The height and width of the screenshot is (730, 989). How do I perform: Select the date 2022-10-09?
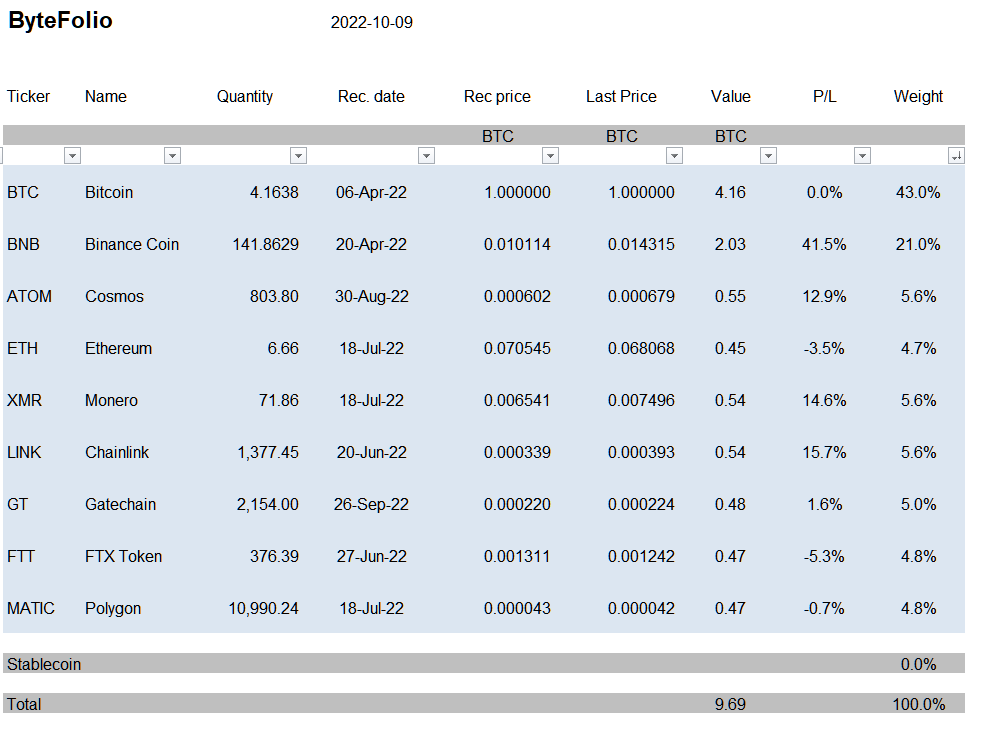pos(372,23)
